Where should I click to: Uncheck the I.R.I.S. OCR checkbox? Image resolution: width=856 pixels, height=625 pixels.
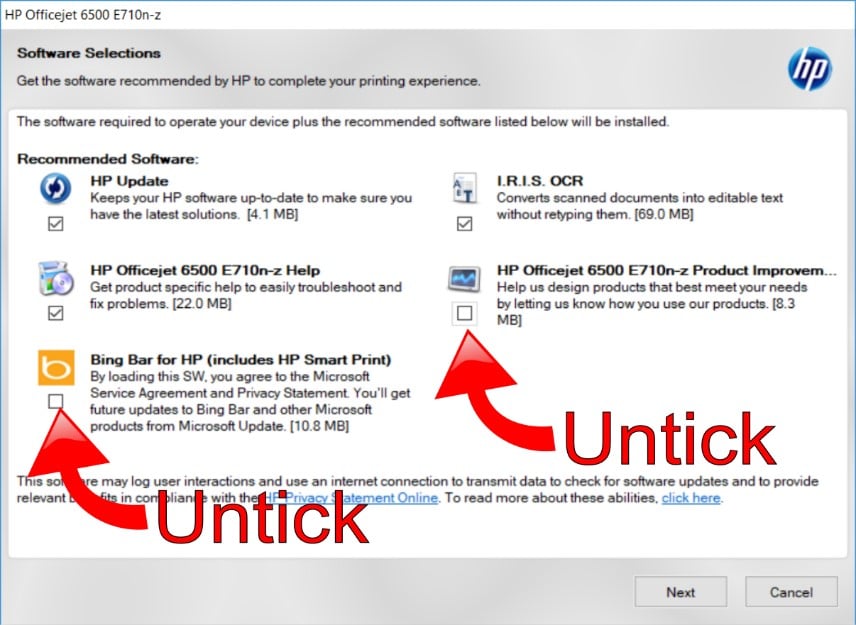[x=465, y=223]
